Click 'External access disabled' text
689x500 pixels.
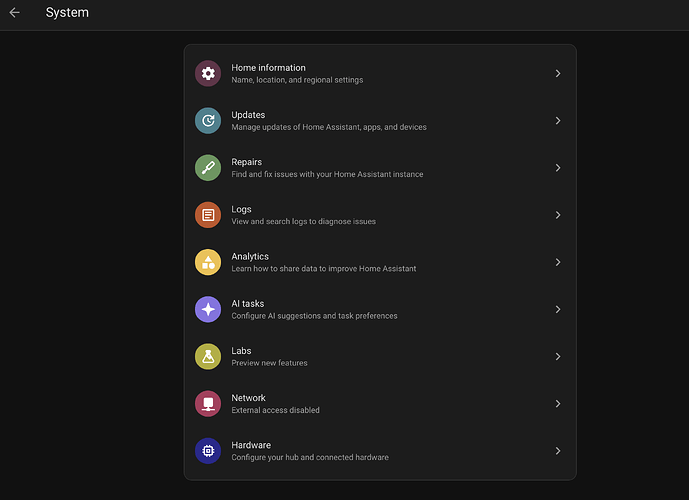(276, 410)
